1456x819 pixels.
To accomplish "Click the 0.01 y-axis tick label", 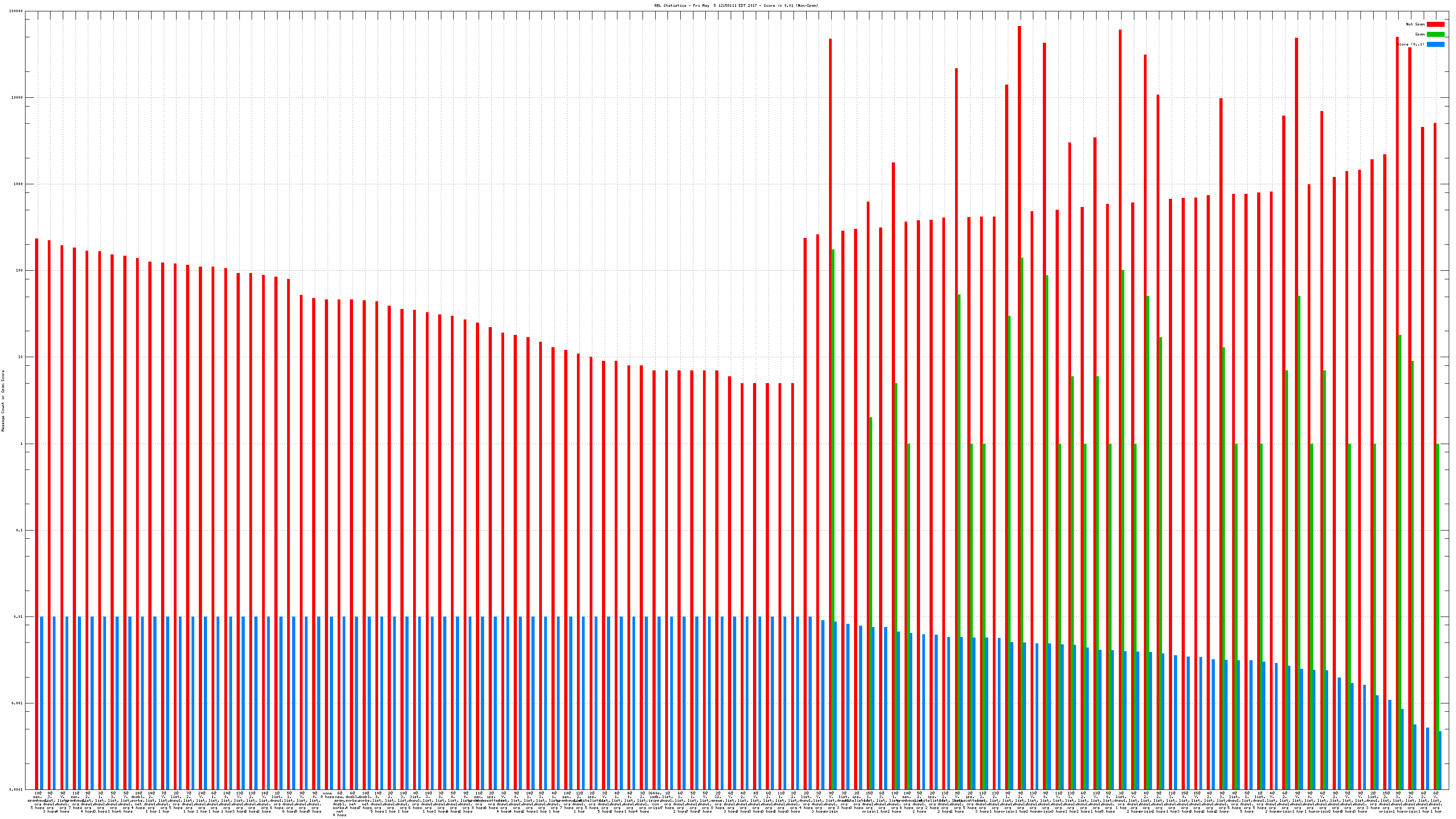I will 19,617.
